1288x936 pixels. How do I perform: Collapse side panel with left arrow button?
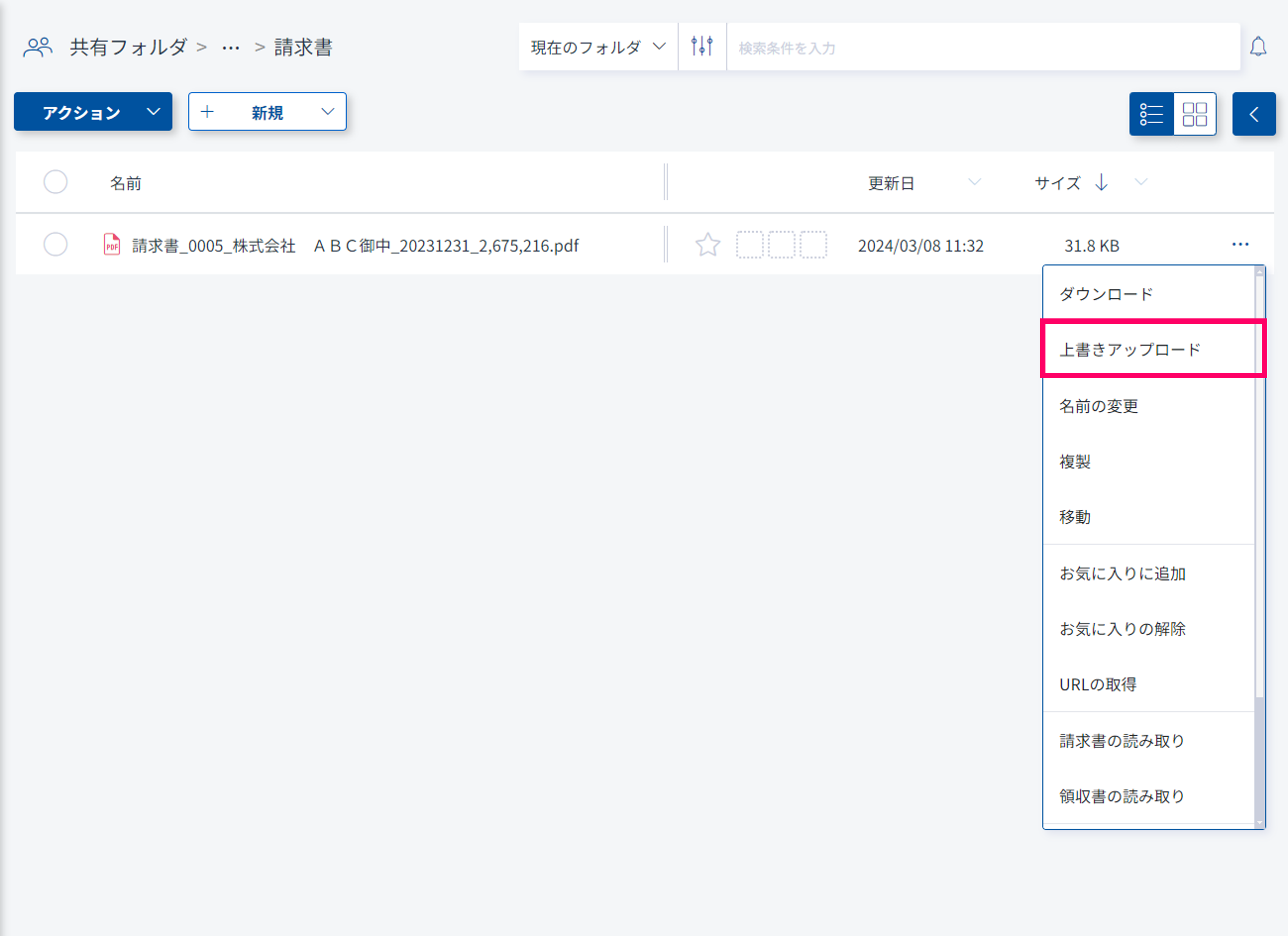point(1253,113)
